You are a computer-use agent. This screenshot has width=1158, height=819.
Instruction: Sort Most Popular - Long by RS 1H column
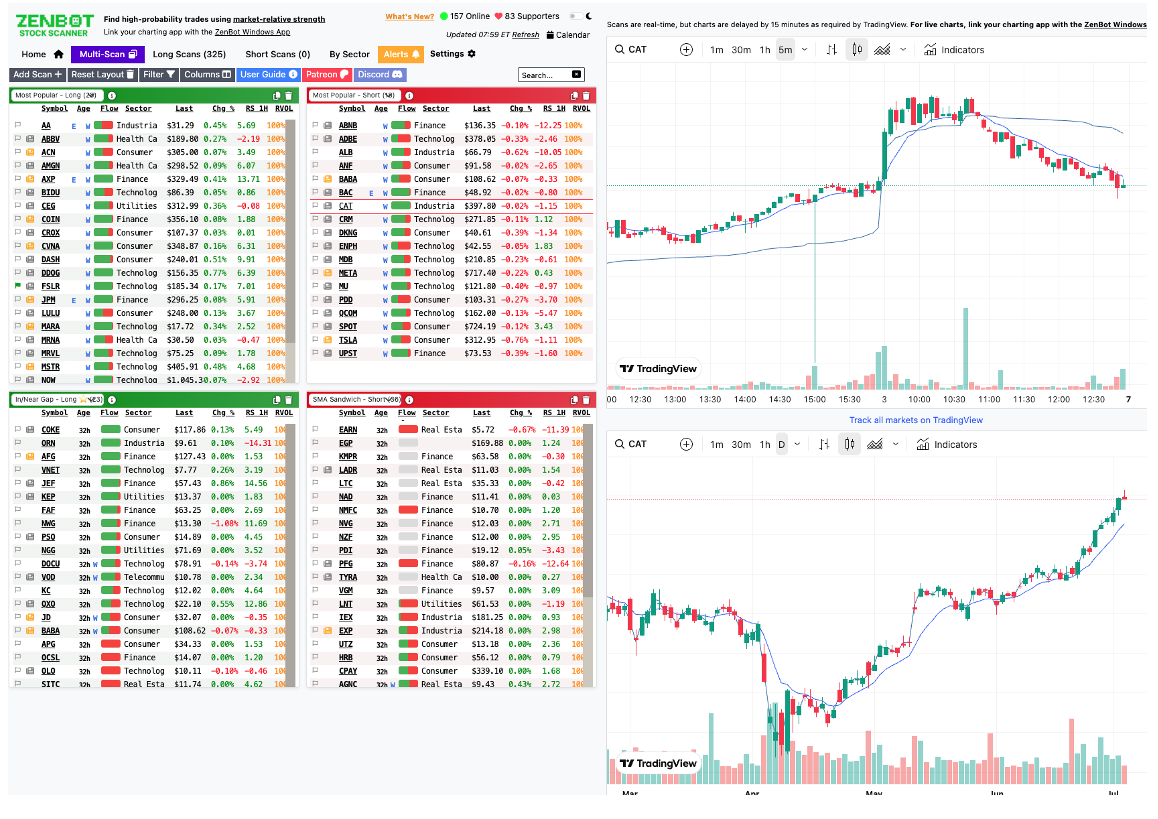256,109
